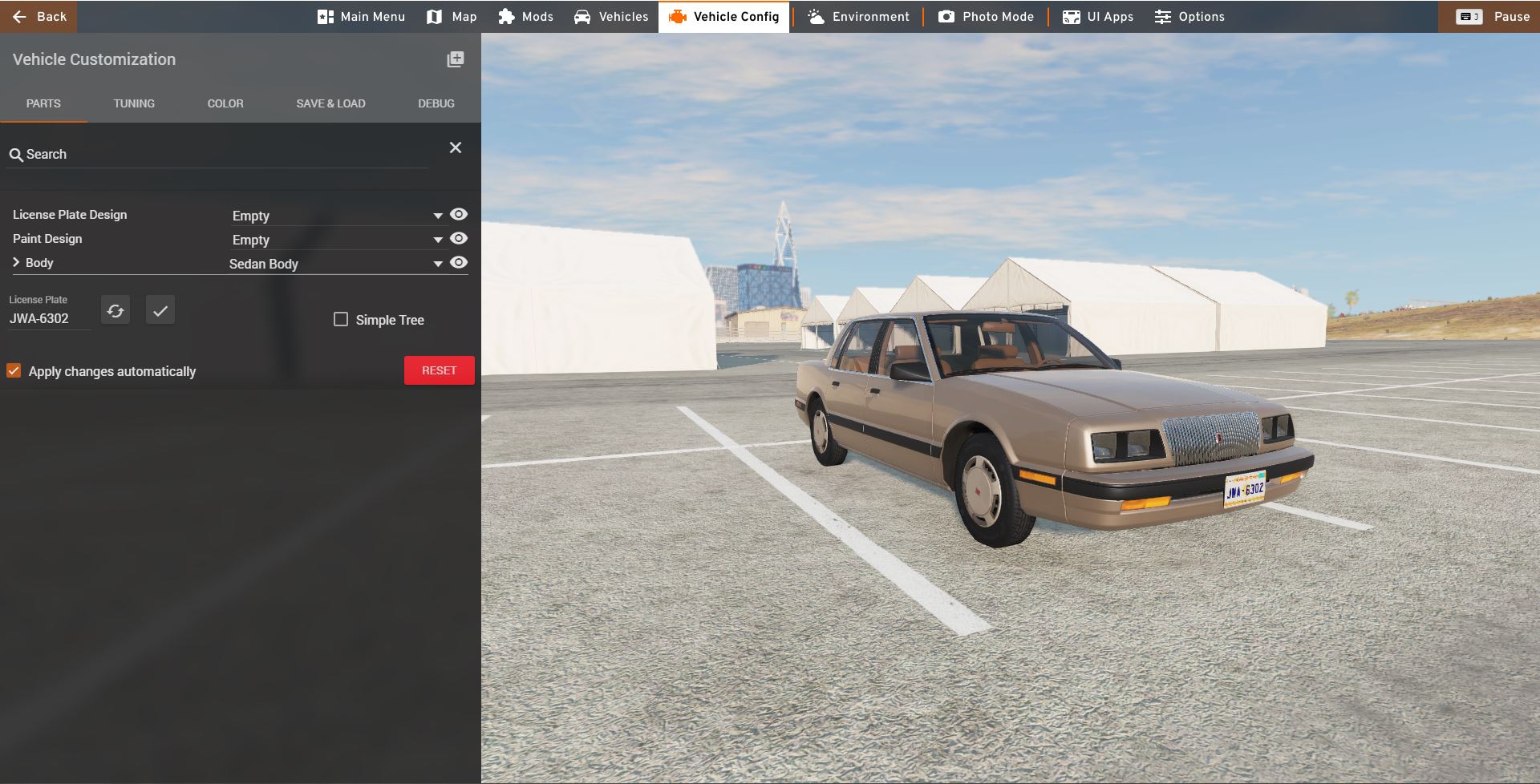Click the Paint Design label
This screenshot has height=784, width=1540.
click(x=47, y=239)
